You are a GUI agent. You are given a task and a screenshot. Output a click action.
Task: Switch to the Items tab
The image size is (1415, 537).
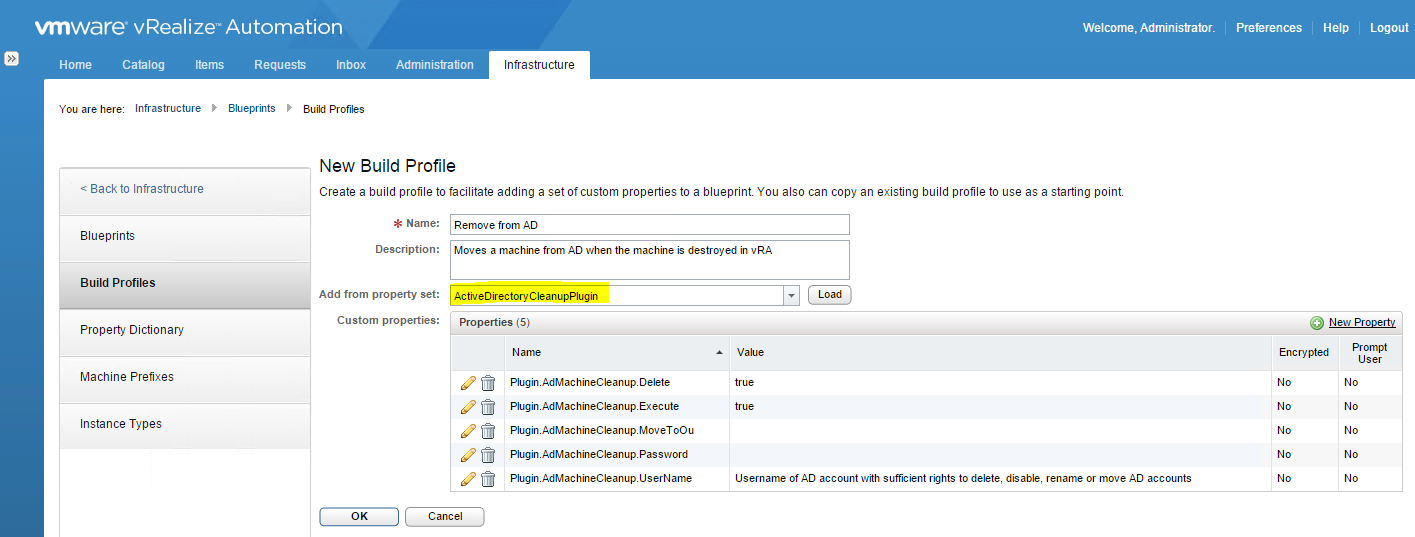[209, 65]
